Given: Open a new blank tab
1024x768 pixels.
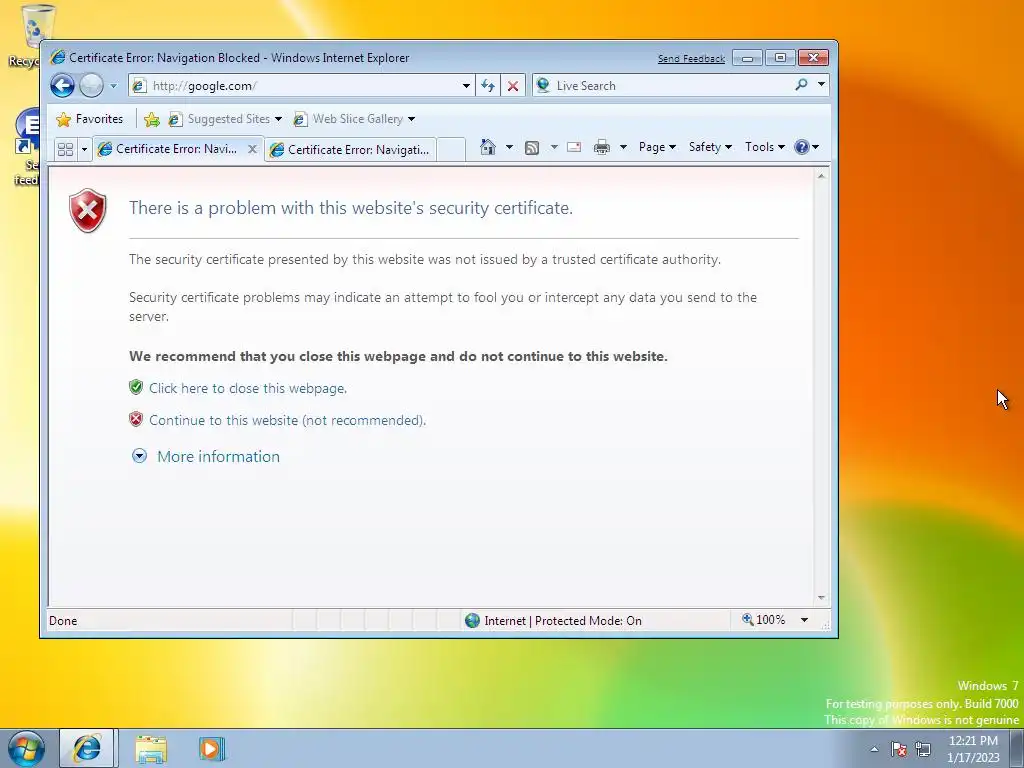Looking at the screenshot, I should pos(451,150).
